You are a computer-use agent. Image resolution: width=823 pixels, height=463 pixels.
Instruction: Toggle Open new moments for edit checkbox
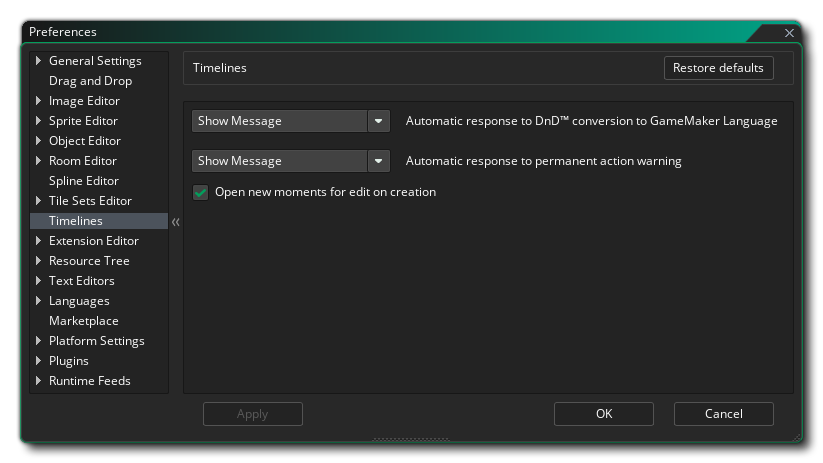coord(201,192)
